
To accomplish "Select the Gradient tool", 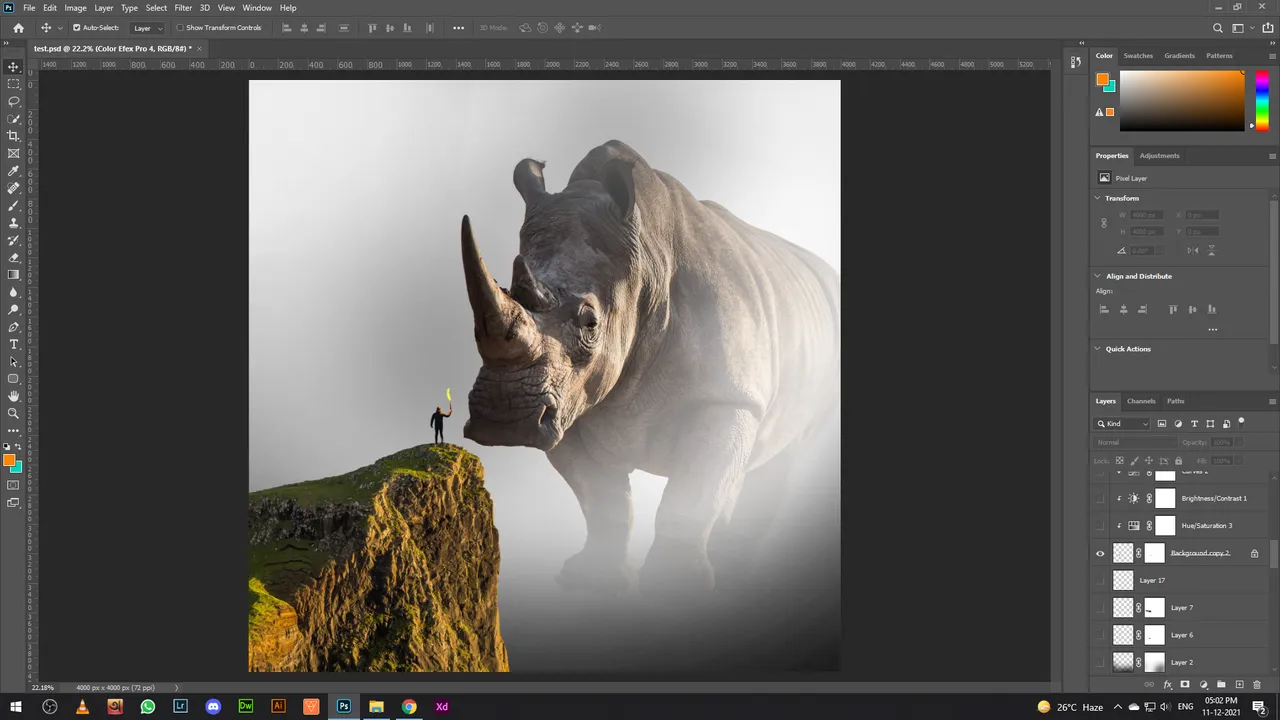I will 13,275.
